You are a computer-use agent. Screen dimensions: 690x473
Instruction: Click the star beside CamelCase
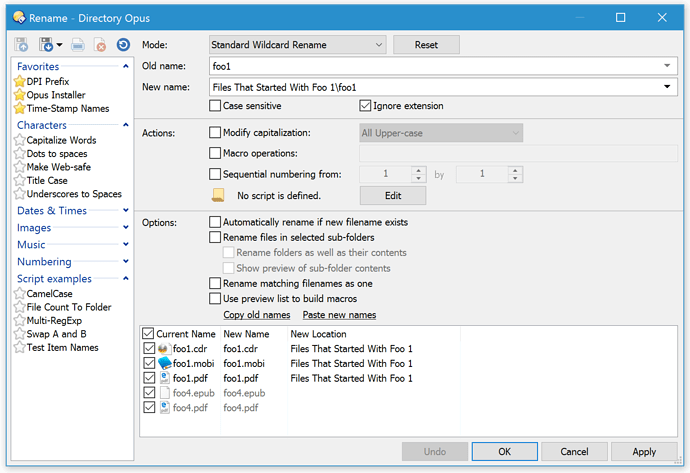pos(19,293)
